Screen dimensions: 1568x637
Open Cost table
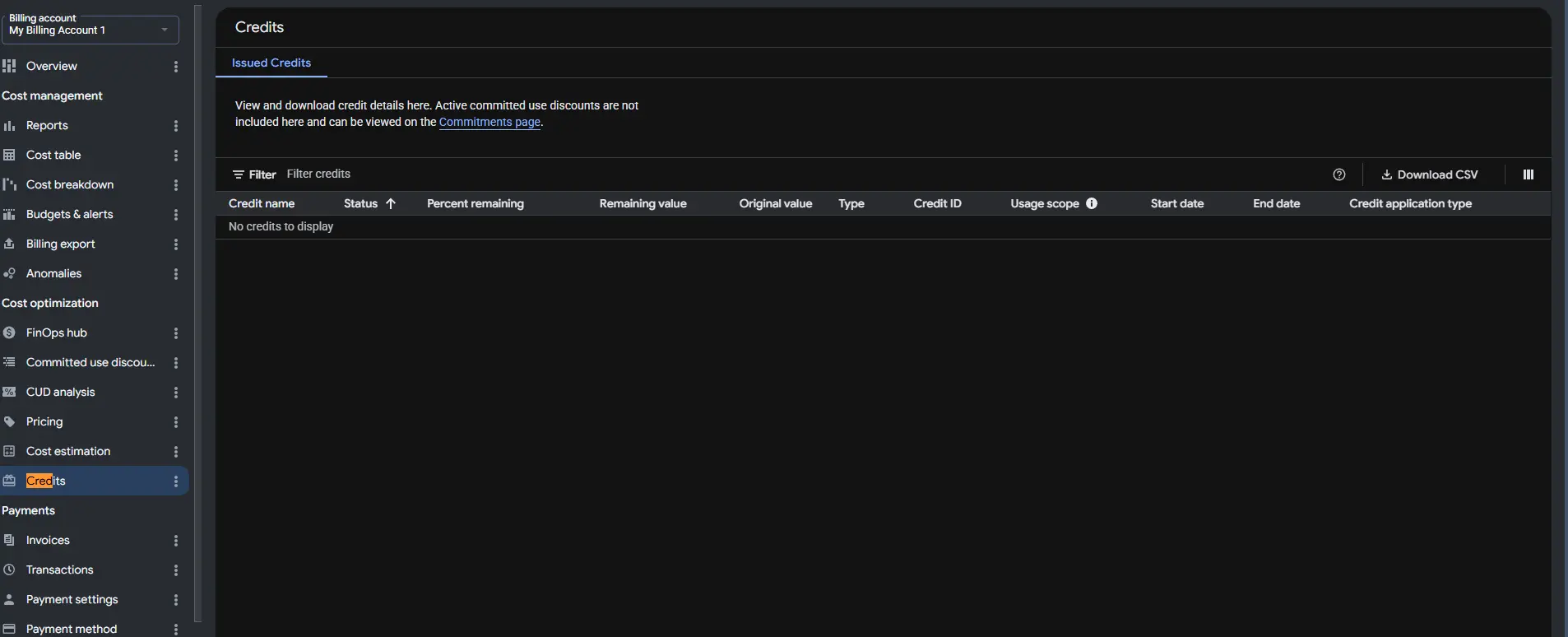pos(53,155)
